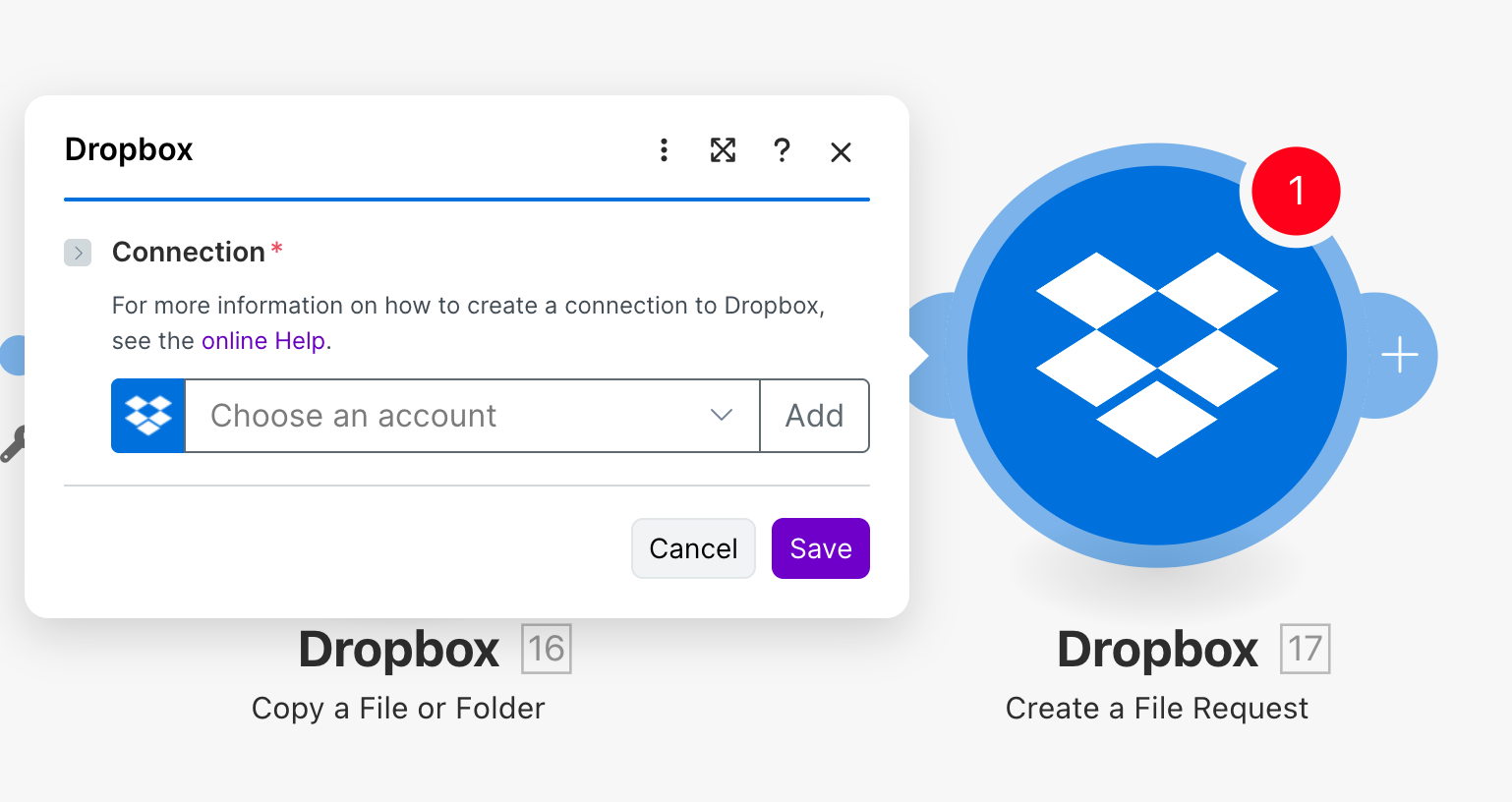Open help with the question mark icon
Screen dimensions: 1512x802
point(782,150)
